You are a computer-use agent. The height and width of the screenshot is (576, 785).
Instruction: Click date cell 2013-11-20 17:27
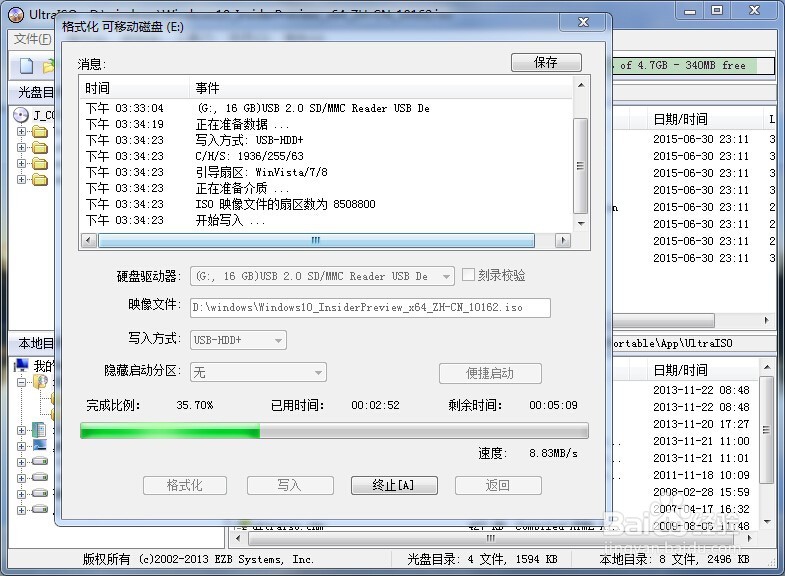click(x=701, y=424)
